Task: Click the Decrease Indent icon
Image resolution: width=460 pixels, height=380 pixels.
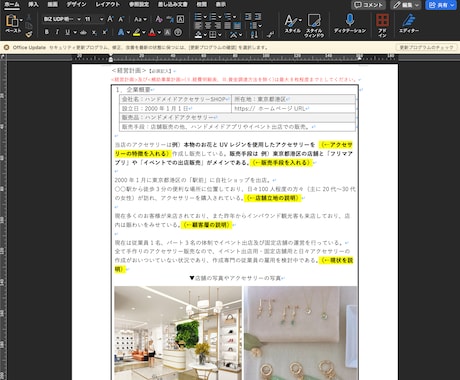Action: click(248, 16)
